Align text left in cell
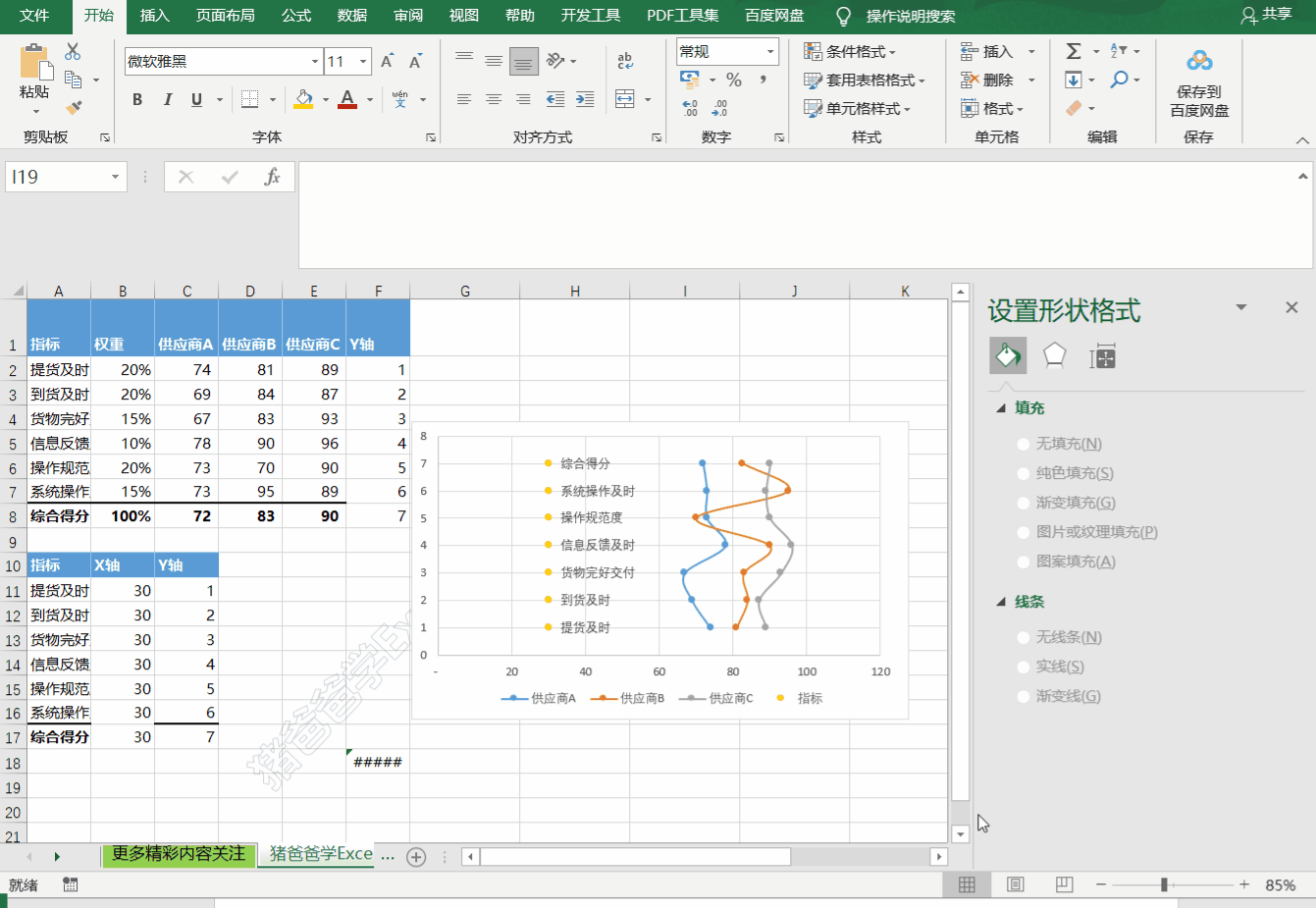 (x=464, y=99)
